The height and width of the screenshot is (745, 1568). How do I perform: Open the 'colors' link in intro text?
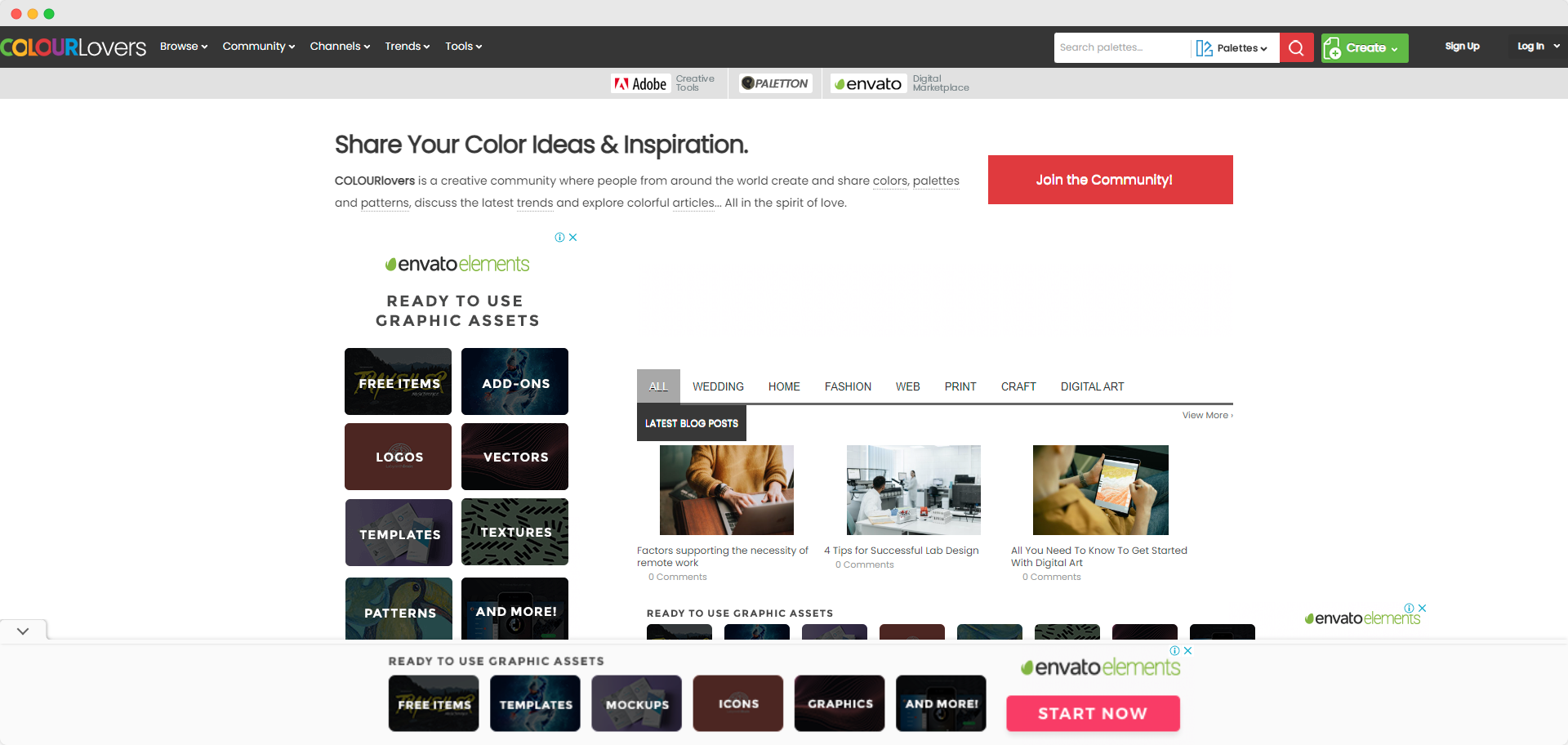point(890,181)
